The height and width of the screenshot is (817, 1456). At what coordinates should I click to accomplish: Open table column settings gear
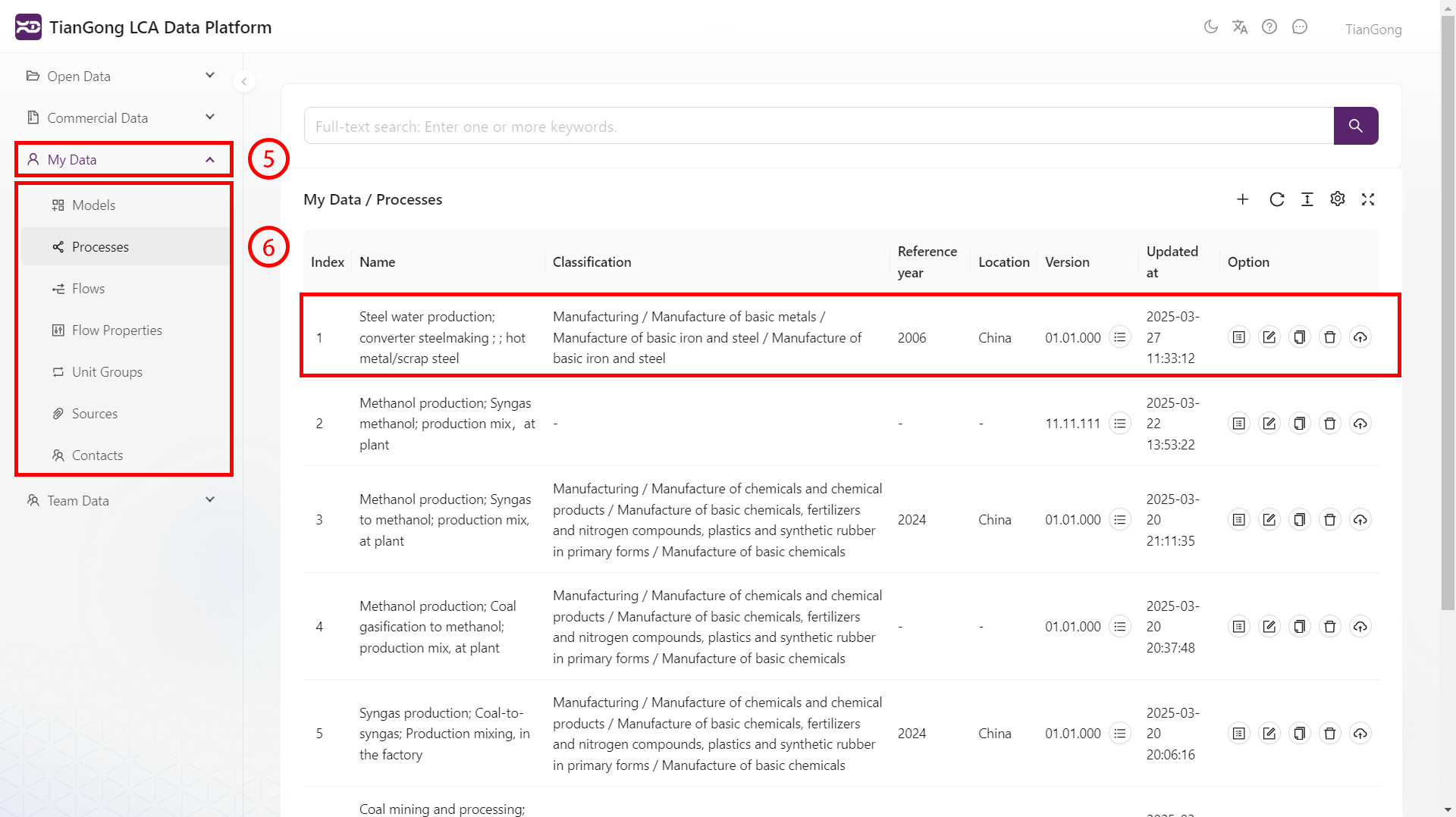(1338, 199)
